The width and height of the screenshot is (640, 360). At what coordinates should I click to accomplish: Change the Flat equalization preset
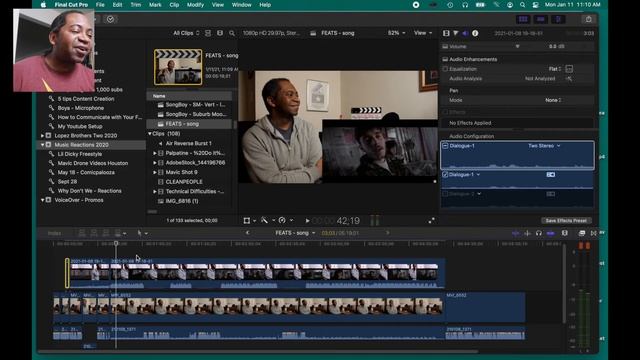tap(555, 69)
